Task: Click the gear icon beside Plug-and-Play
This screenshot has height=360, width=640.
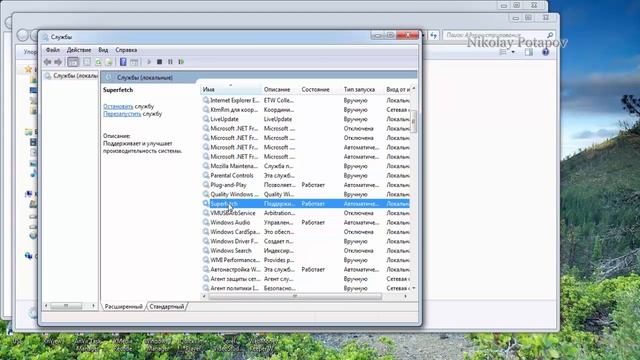Action: coord(206,185)
